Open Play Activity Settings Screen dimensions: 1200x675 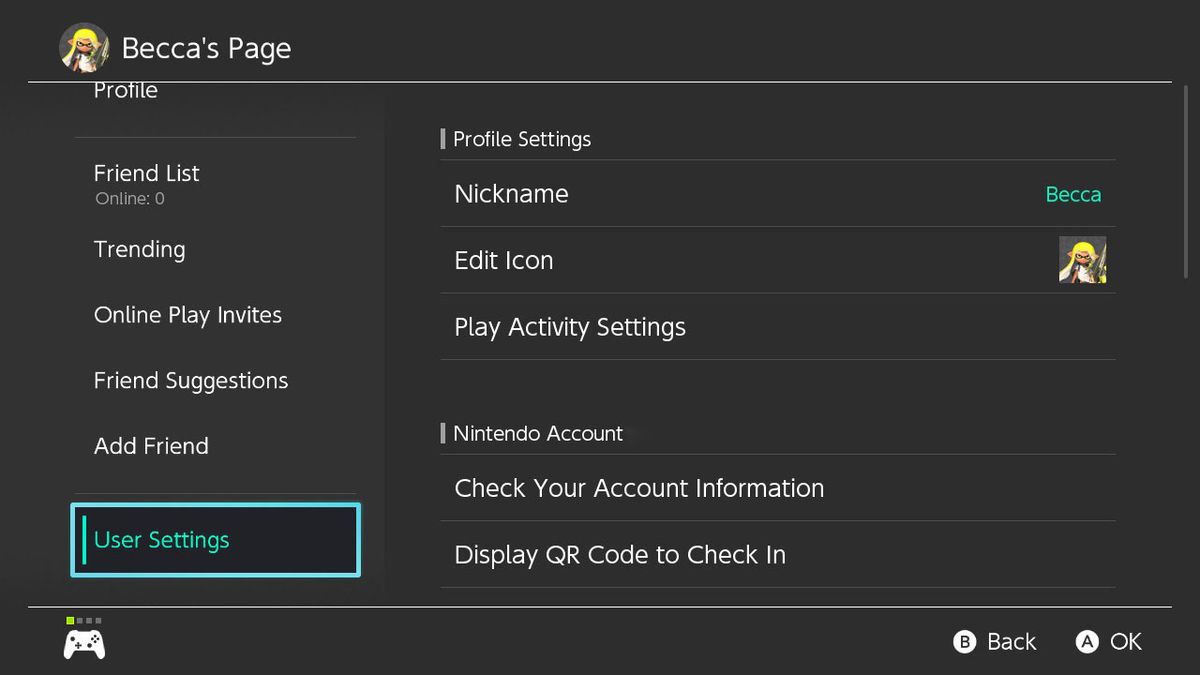click(777, 327)
